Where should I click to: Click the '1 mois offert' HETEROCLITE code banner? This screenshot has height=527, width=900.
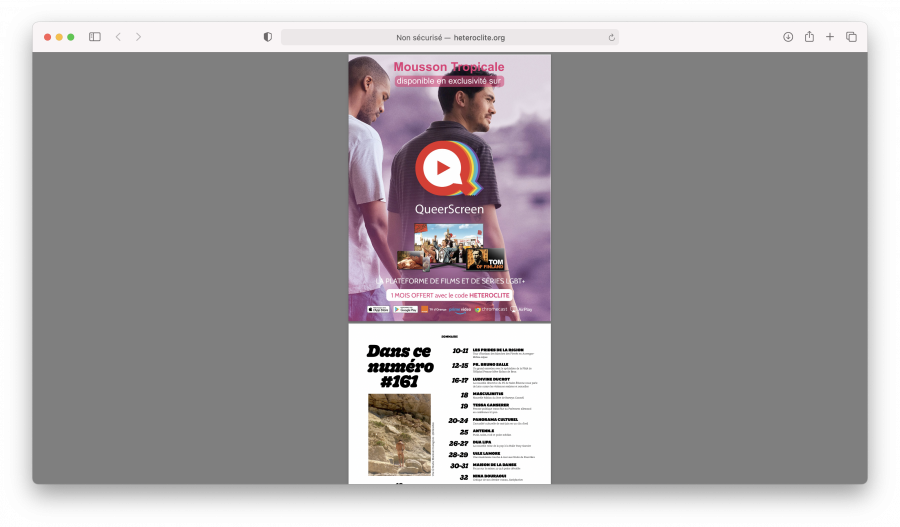point(449,295)
